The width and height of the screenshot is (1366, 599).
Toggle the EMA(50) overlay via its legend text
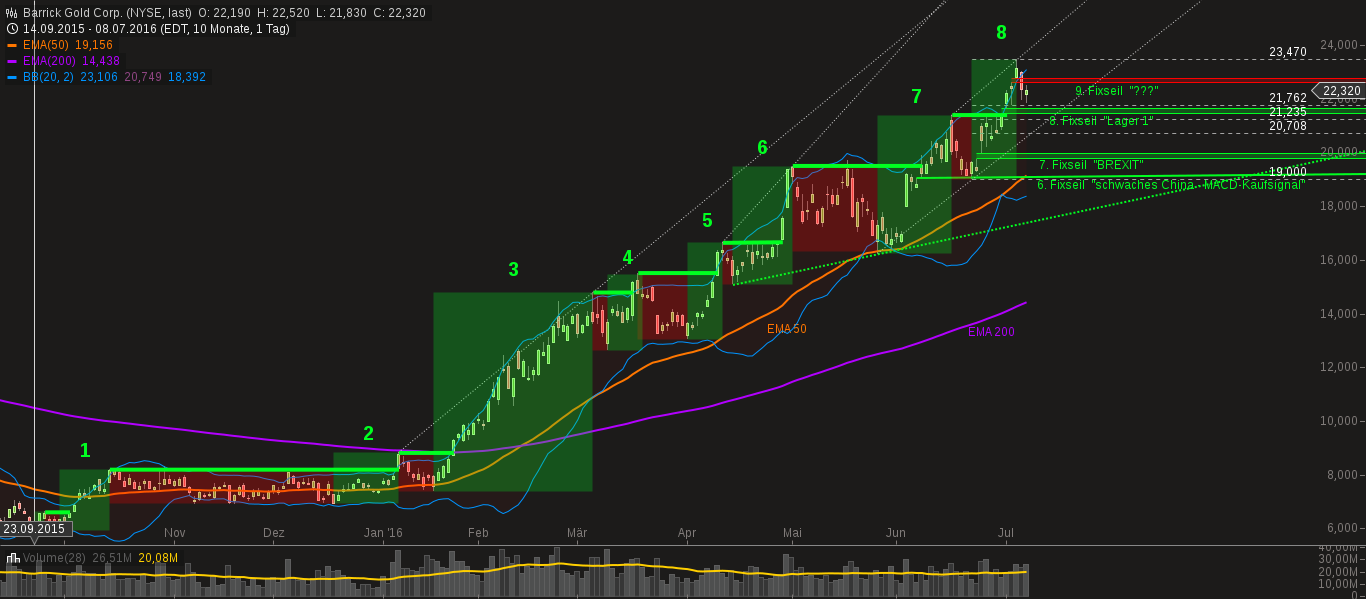(45, 44)
